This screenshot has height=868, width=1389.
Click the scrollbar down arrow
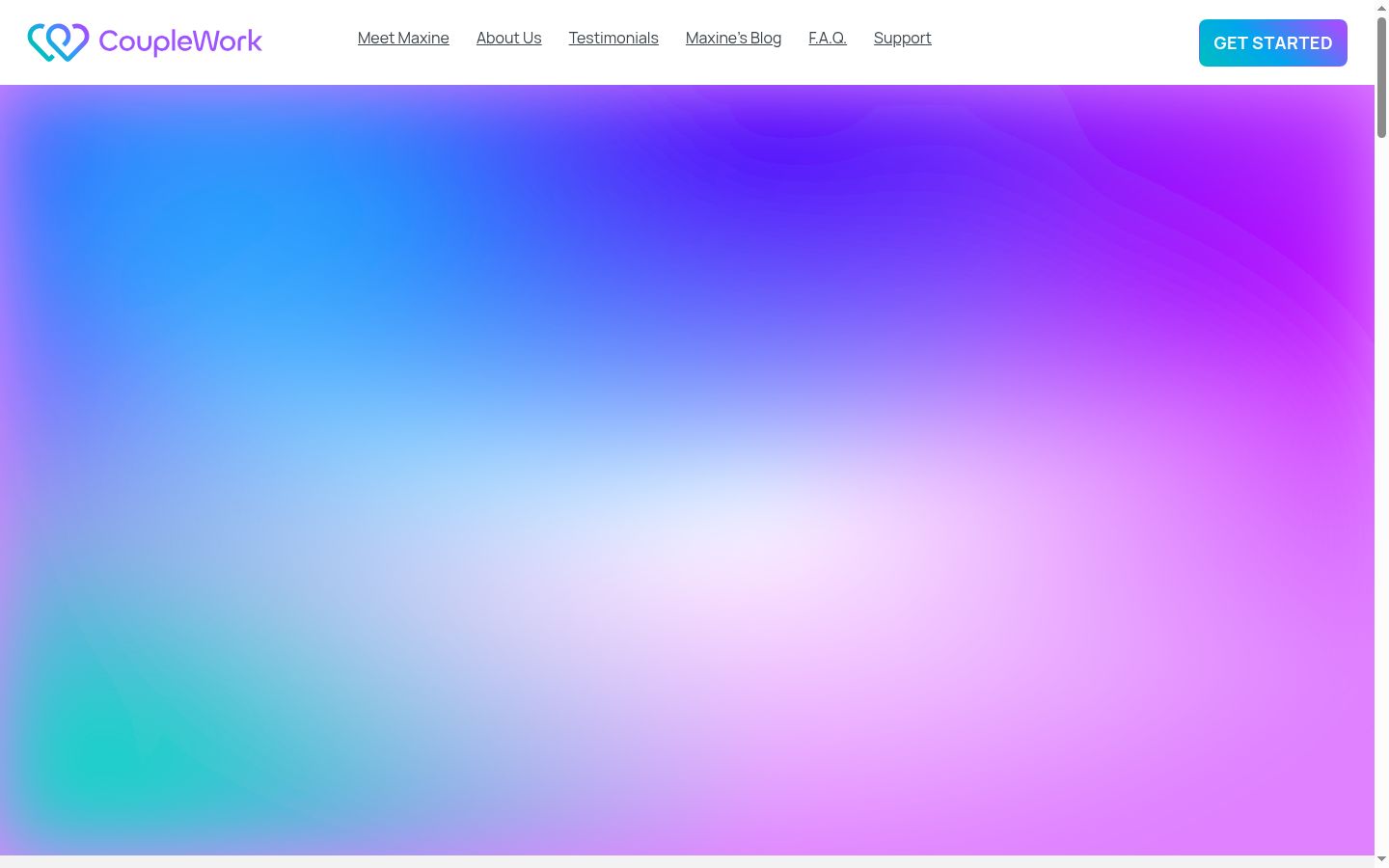[x=1381, y=859]
